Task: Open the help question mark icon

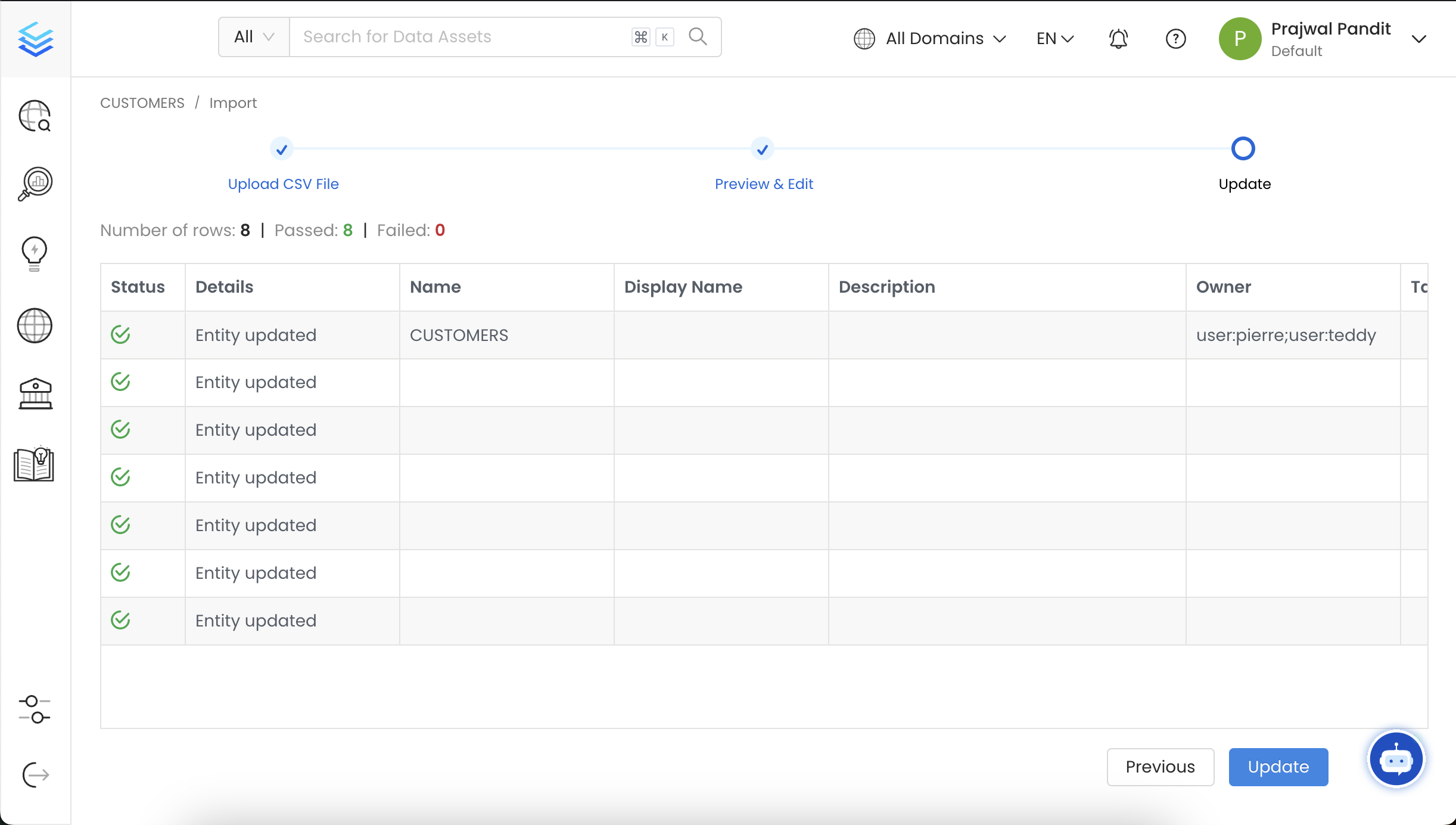Action: coord(1175,38)
